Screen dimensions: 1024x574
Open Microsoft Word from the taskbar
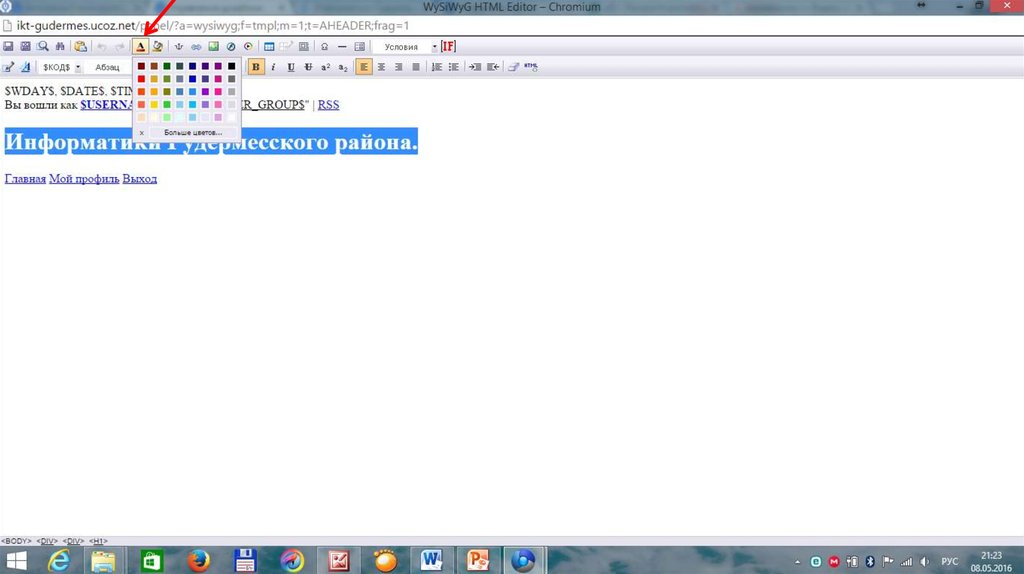click(432, 560)
